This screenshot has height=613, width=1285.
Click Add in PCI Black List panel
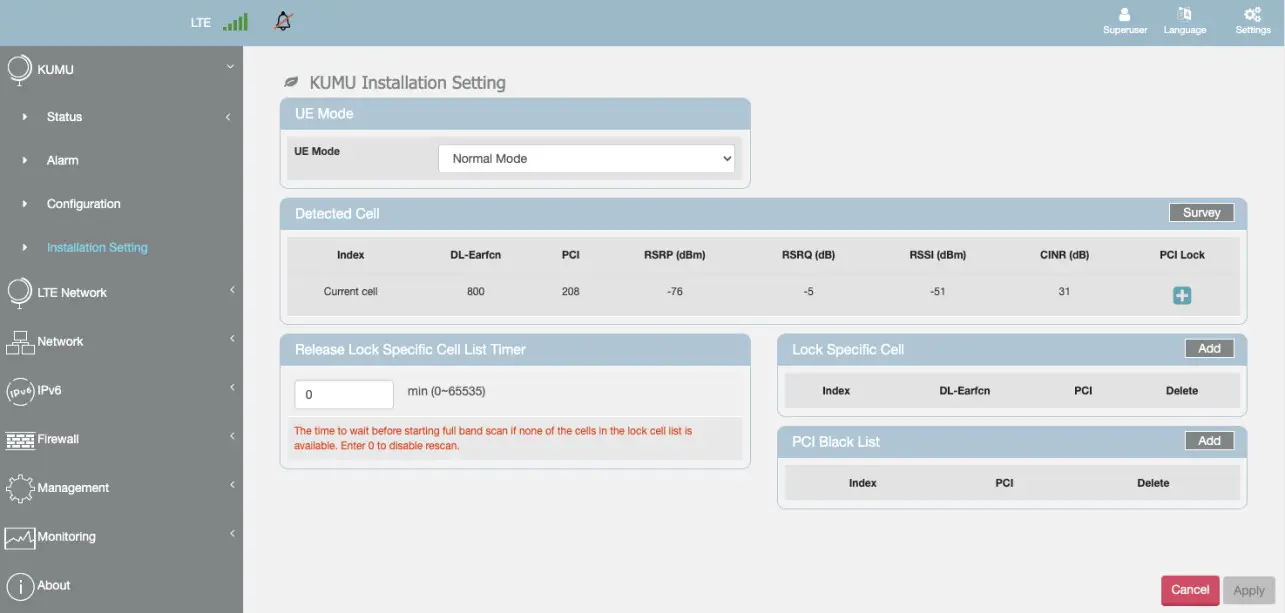1209,440
